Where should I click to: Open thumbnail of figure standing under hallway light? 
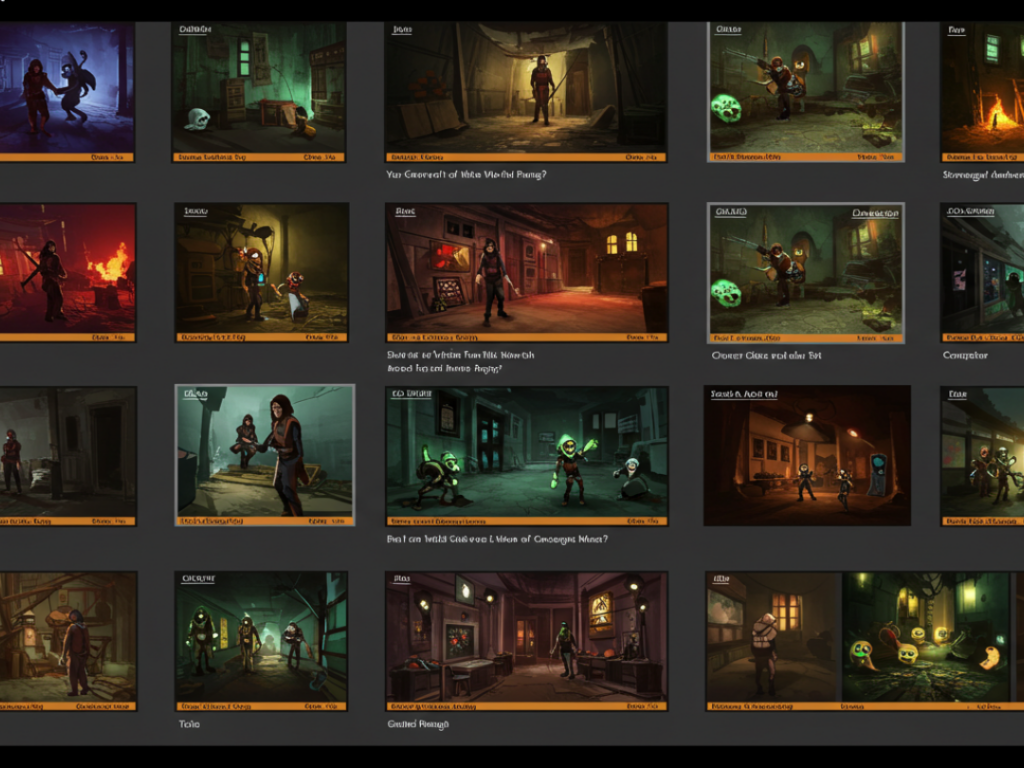pos(526,91)
